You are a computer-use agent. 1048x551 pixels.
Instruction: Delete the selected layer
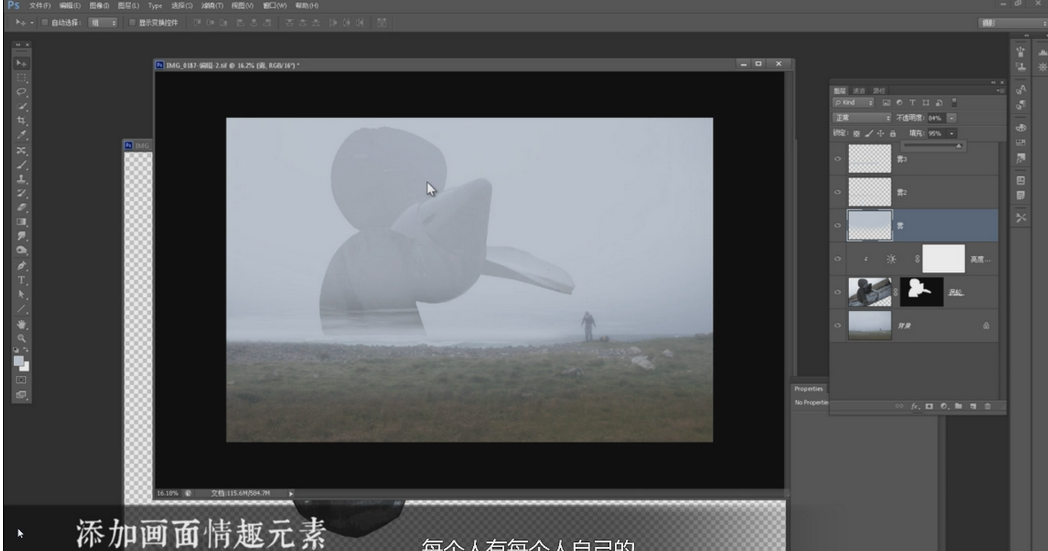[988, 406]
